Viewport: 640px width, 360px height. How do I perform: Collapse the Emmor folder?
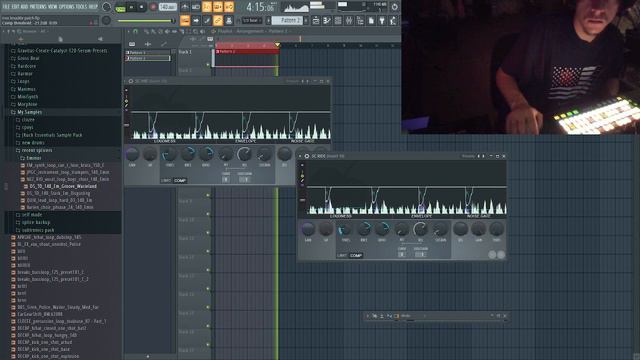(x=34, y=158)
